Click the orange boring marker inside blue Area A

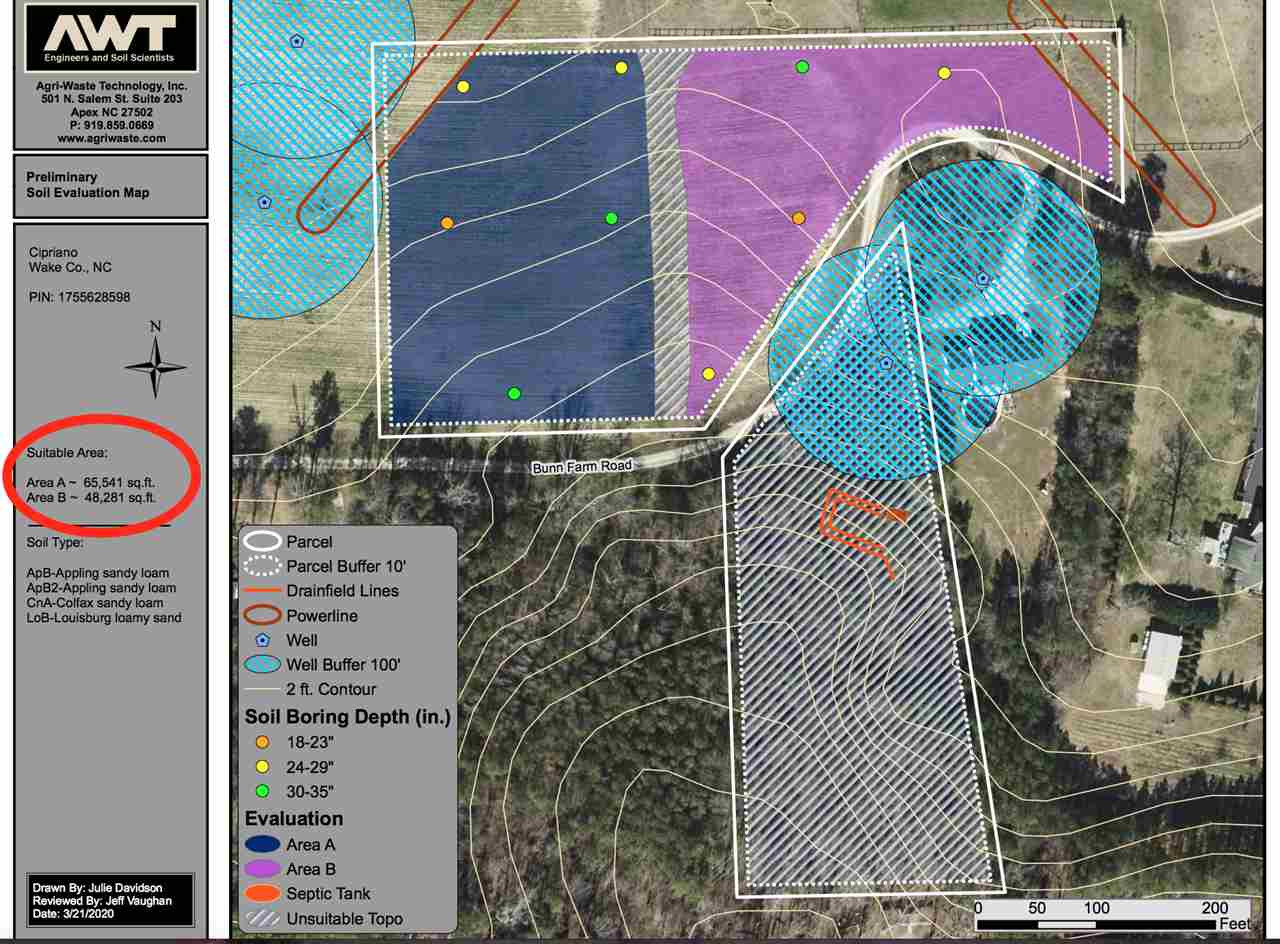pyautogui.click(x=447, y=222)
